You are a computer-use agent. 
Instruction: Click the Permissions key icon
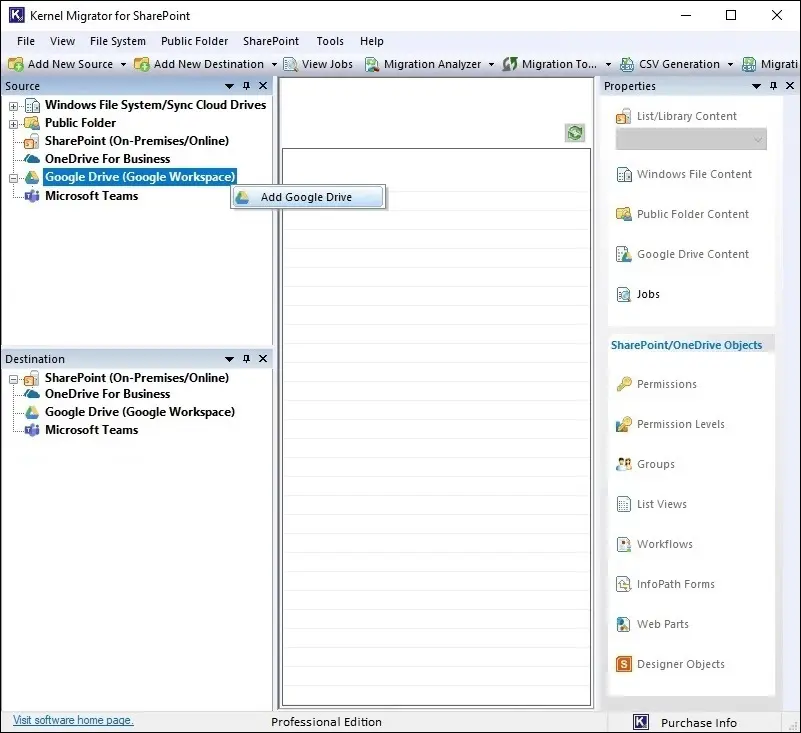pos(624,384)
